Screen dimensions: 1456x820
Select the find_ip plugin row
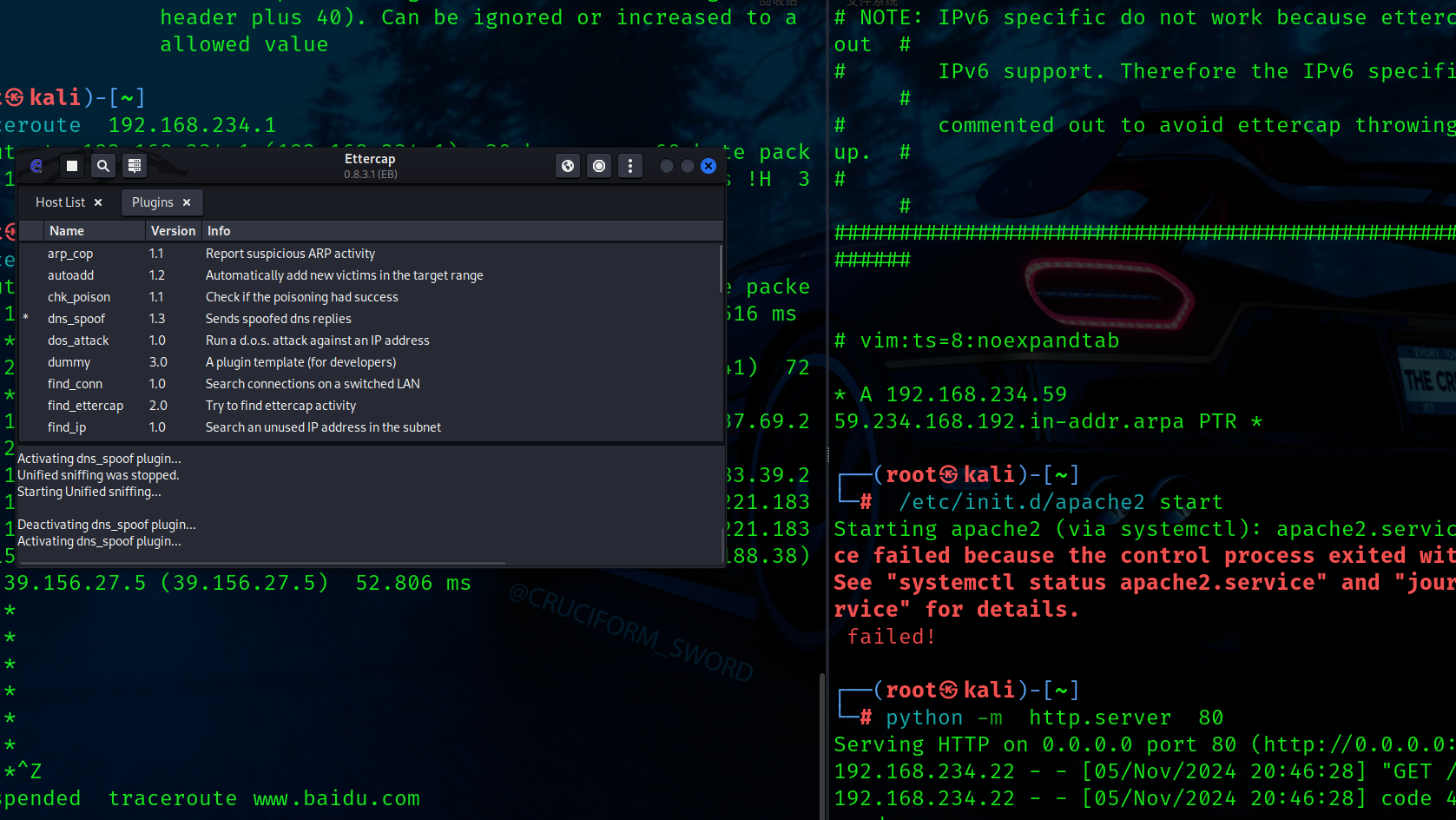point(371,427)
